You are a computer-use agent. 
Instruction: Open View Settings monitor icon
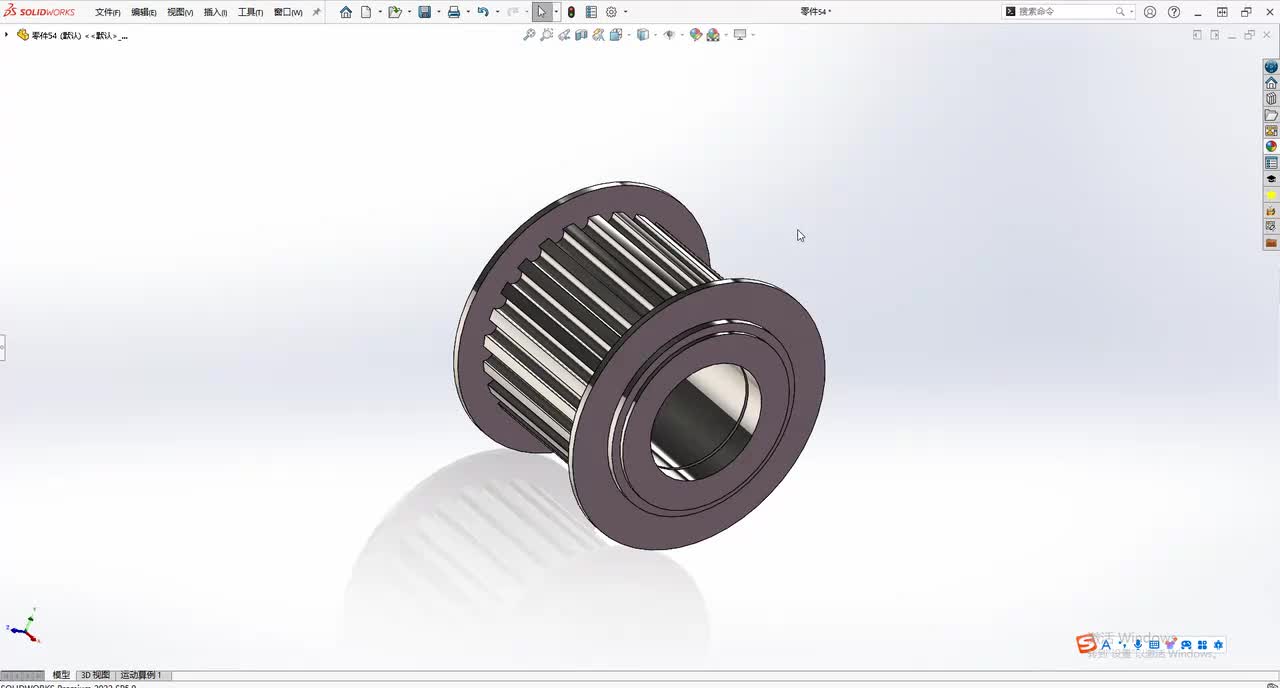pos(740,35)
